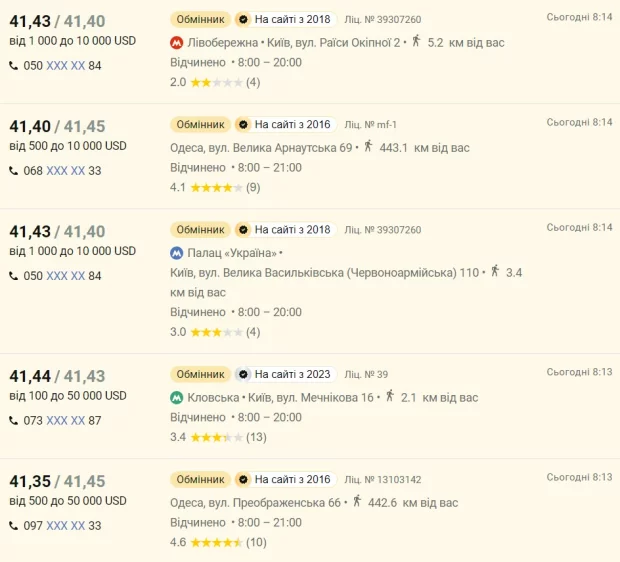
Task: Click the phone icon next to 073 number
Action: click(14, 420)
